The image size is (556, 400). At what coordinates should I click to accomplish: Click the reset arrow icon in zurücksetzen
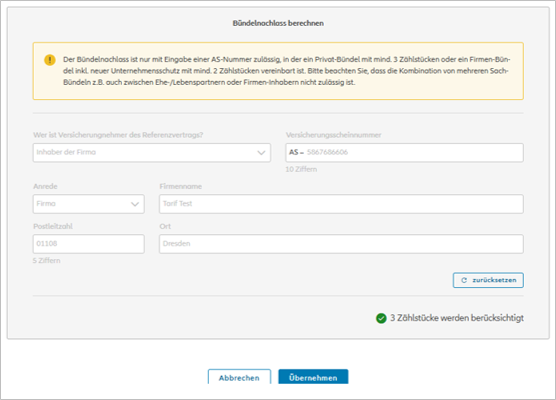pos(464,280)
